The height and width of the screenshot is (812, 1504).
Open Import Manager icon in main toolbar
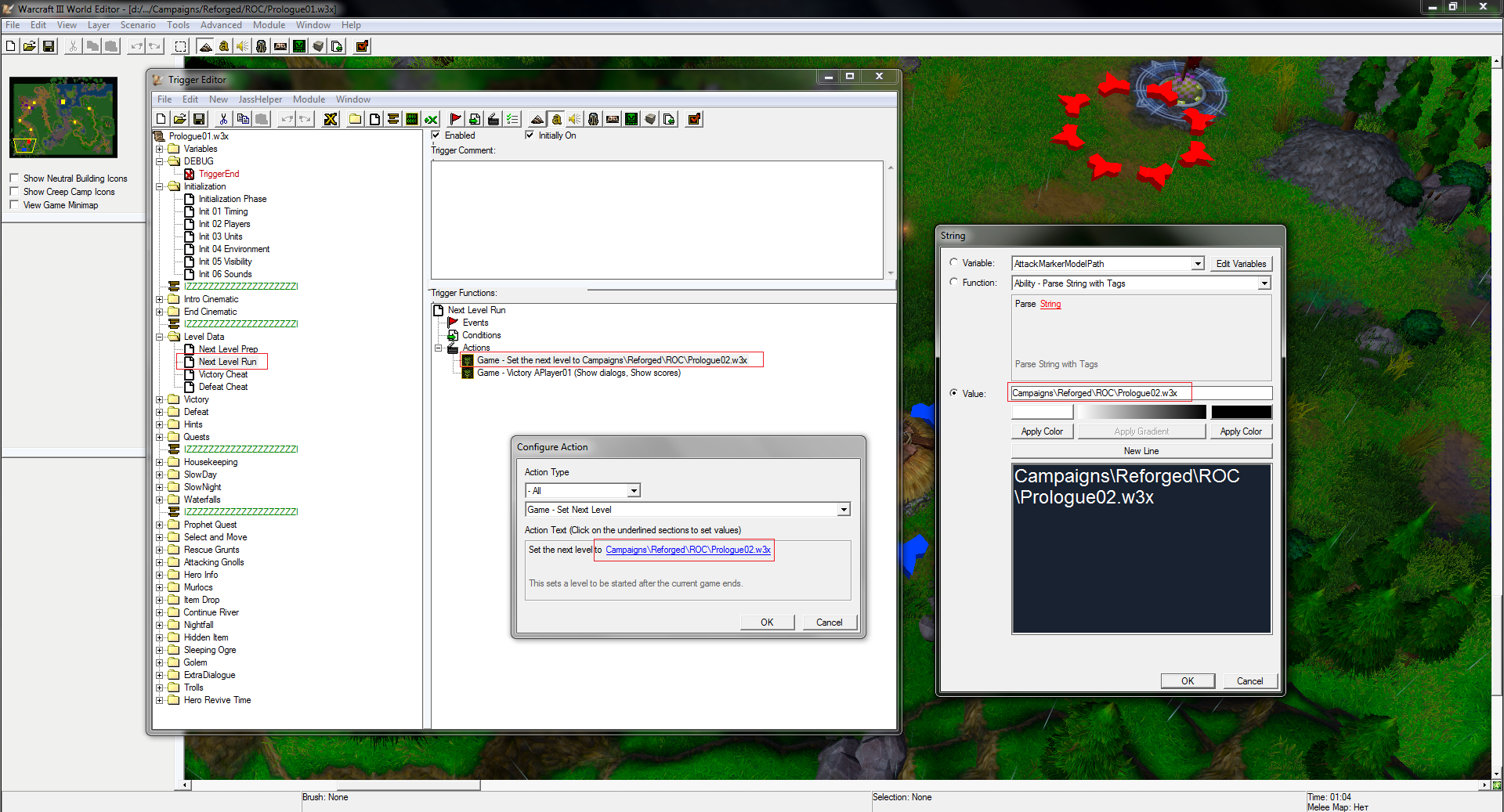337,46
